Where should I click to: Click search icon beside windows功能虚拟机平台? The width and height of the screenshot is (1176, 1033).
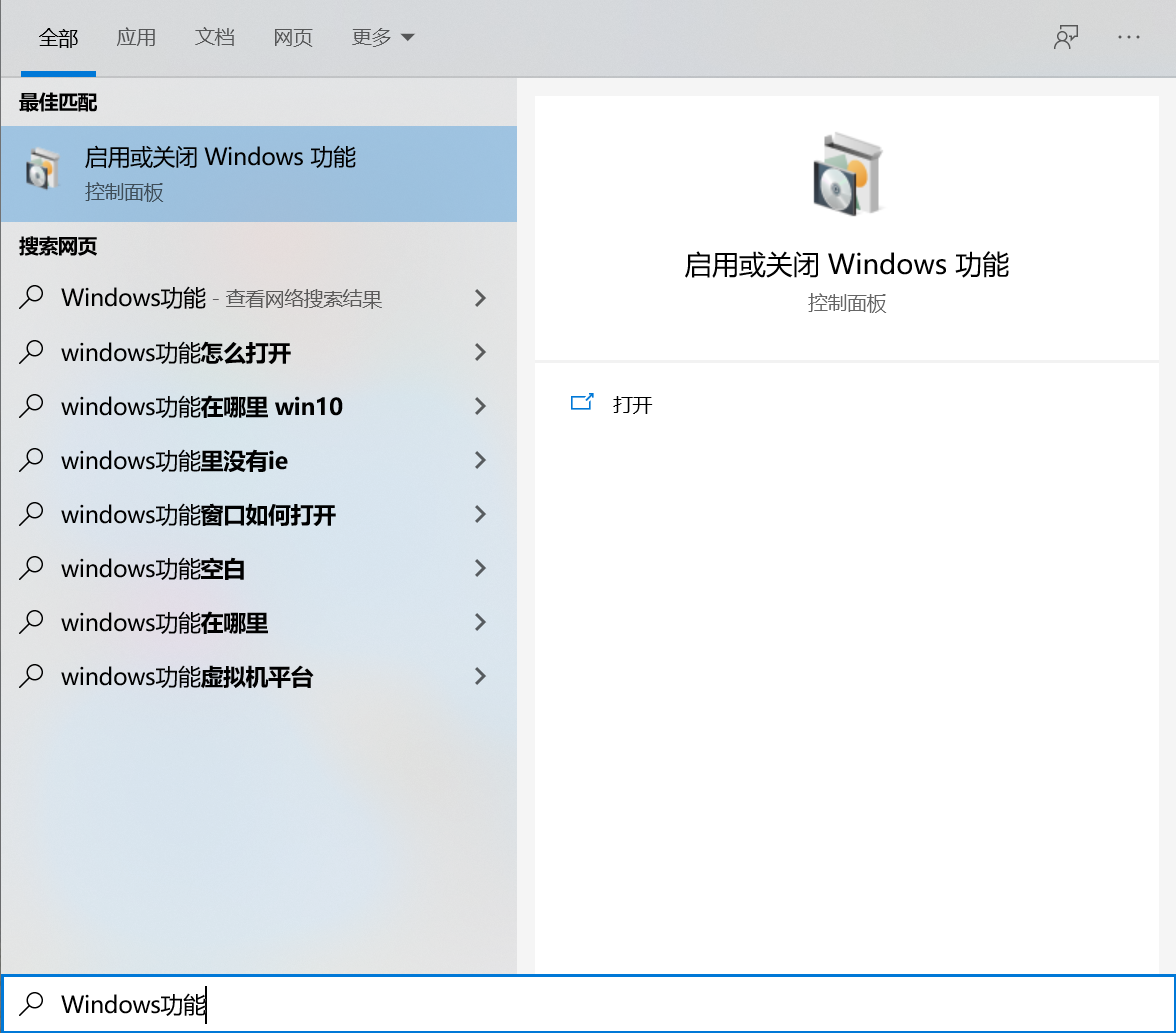tap(32, 676)
